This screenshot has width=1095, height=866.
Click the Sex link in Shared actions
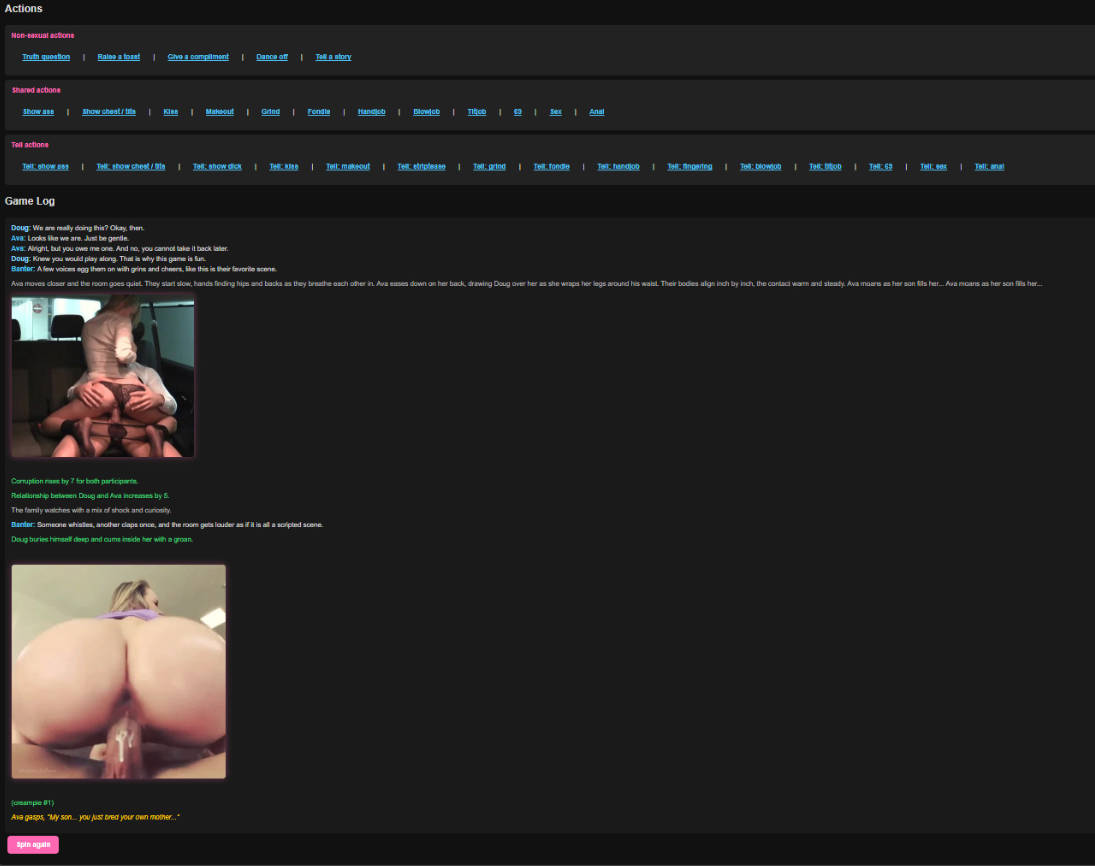(555, 112)
